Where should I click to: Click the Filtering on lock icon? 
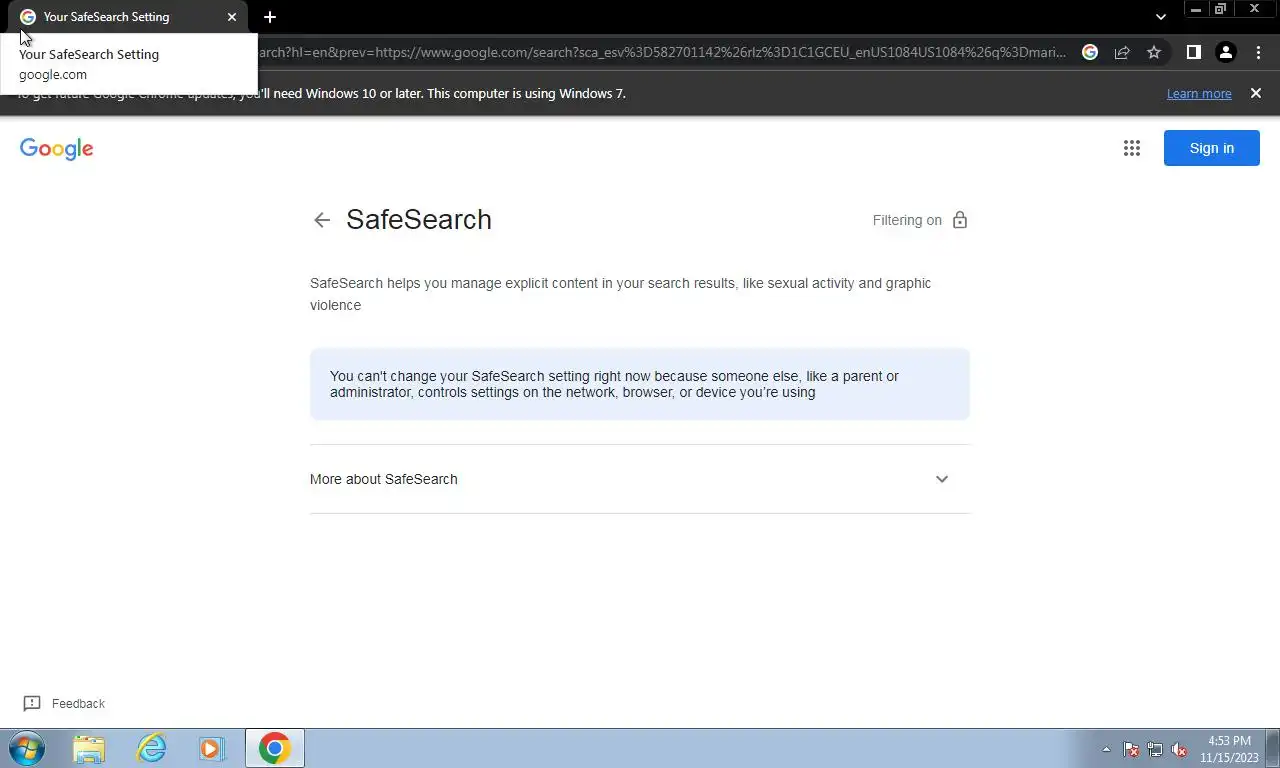960,220
